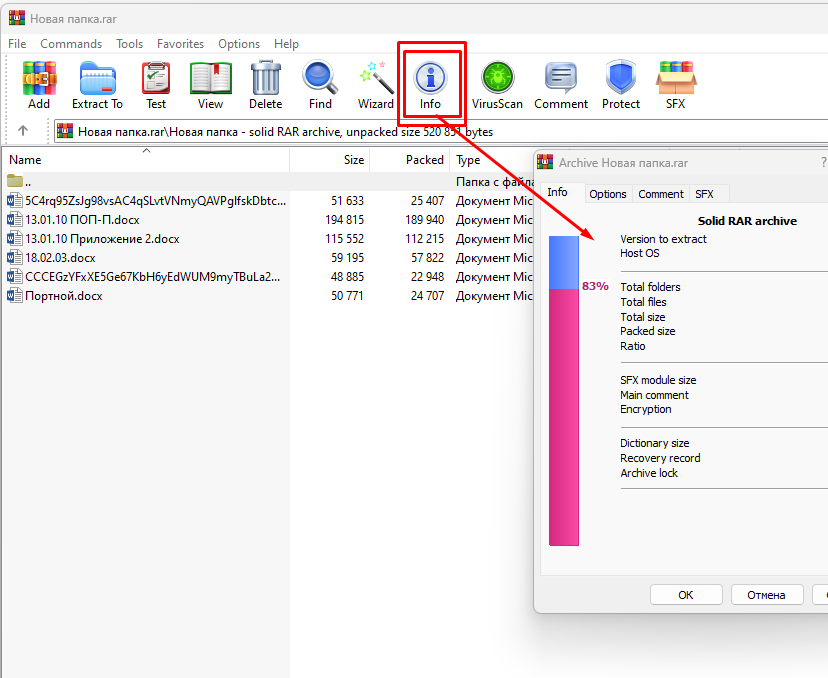
Task: Select file 18.02.03.docx
Action: pyautogui.click(x=60, y=258)
